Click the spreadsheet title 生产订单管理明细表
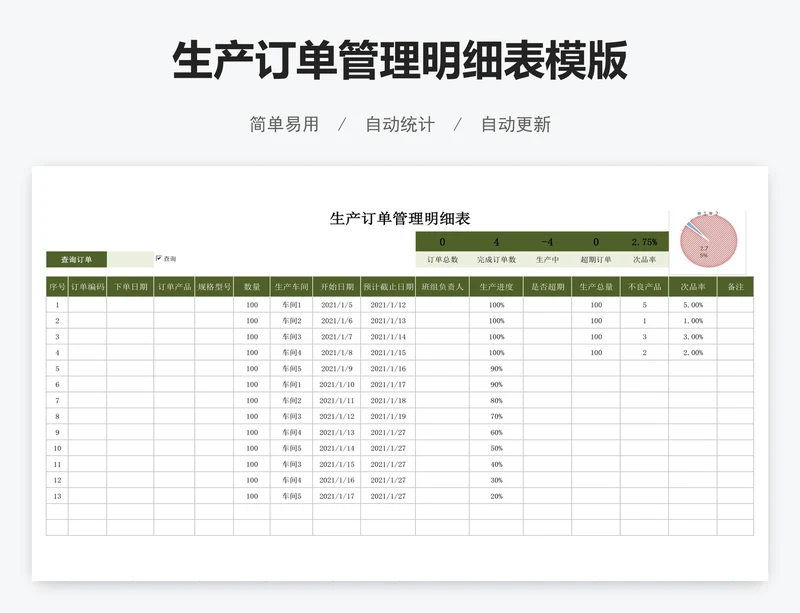The height and width of the screenshot is (613, 800). tap(399, 218)
